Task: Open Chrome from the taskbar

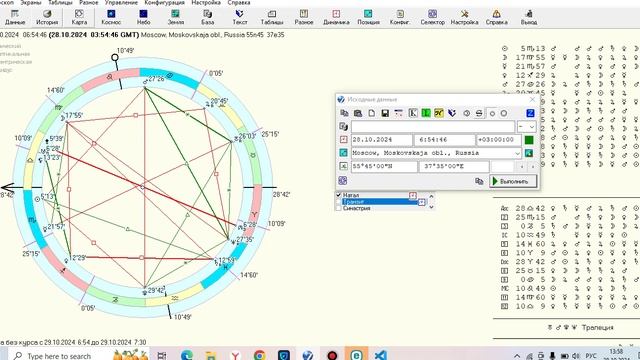Action: point(259,356)
